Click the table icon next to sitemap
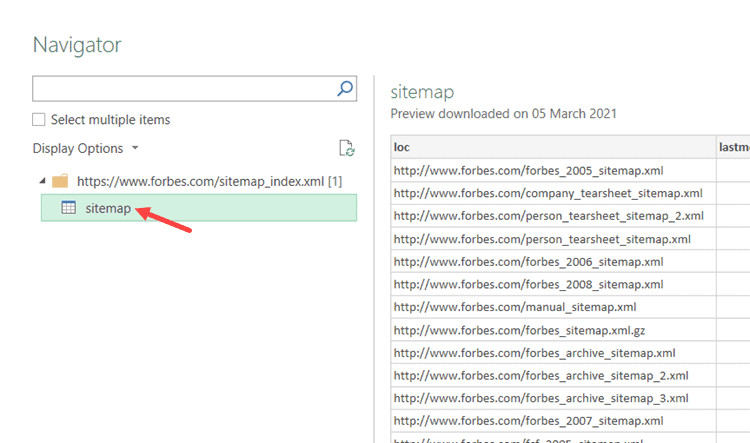Image resolution: width=750 pixels, height=443 pixels. pyautogui.click(x=69, y=208)
